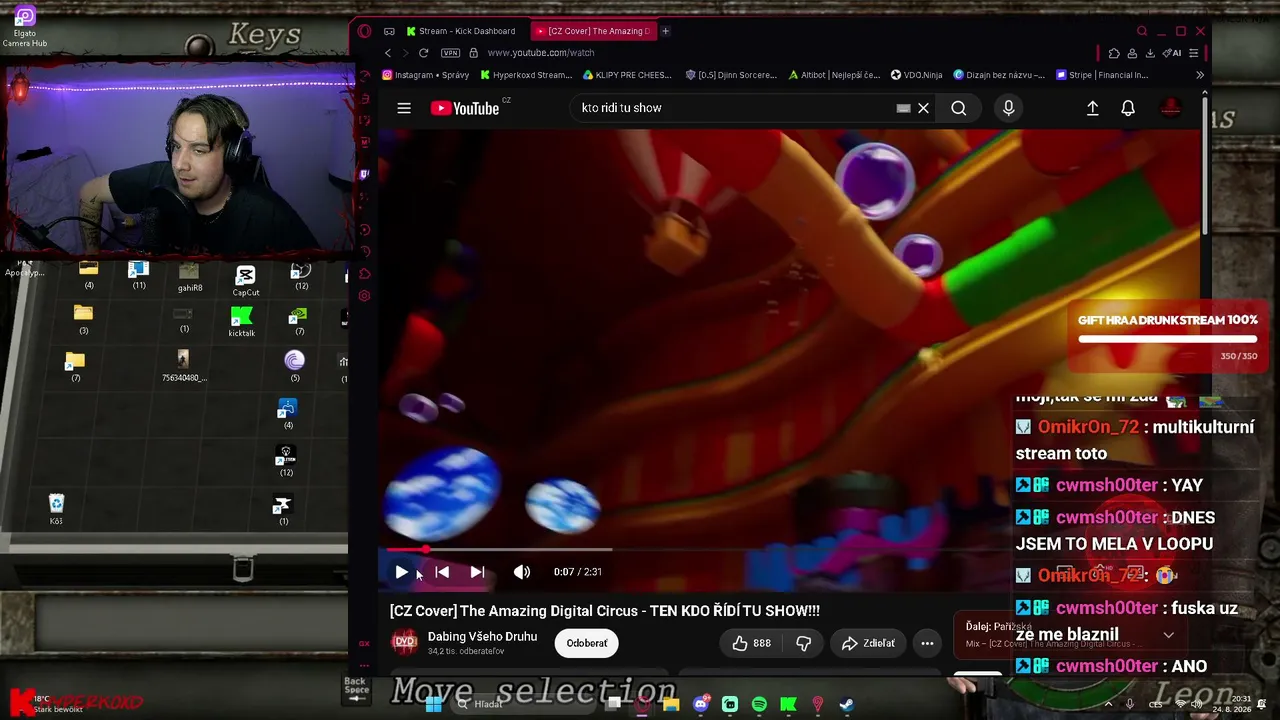Viewport: 1280px width, 720px height.
Task: Run search with the magnifier button
Action: 959,108
